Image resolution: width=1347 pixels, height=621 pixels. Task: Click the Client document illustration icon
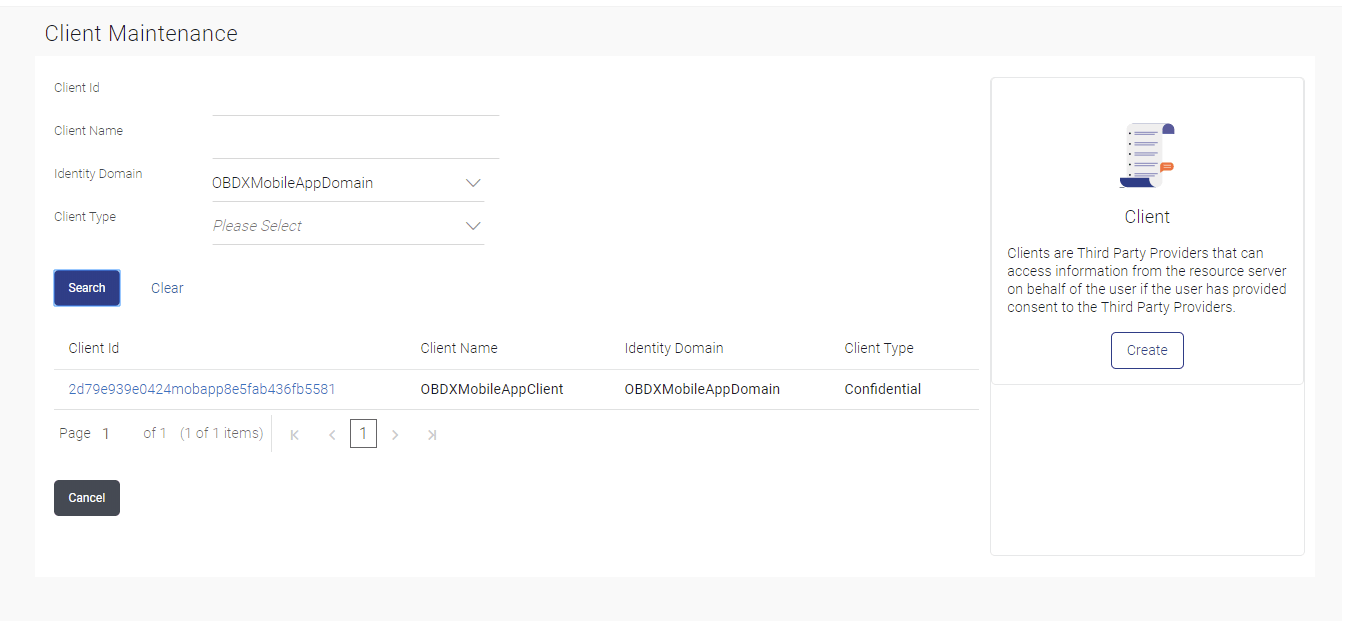tap(1147, 155)
